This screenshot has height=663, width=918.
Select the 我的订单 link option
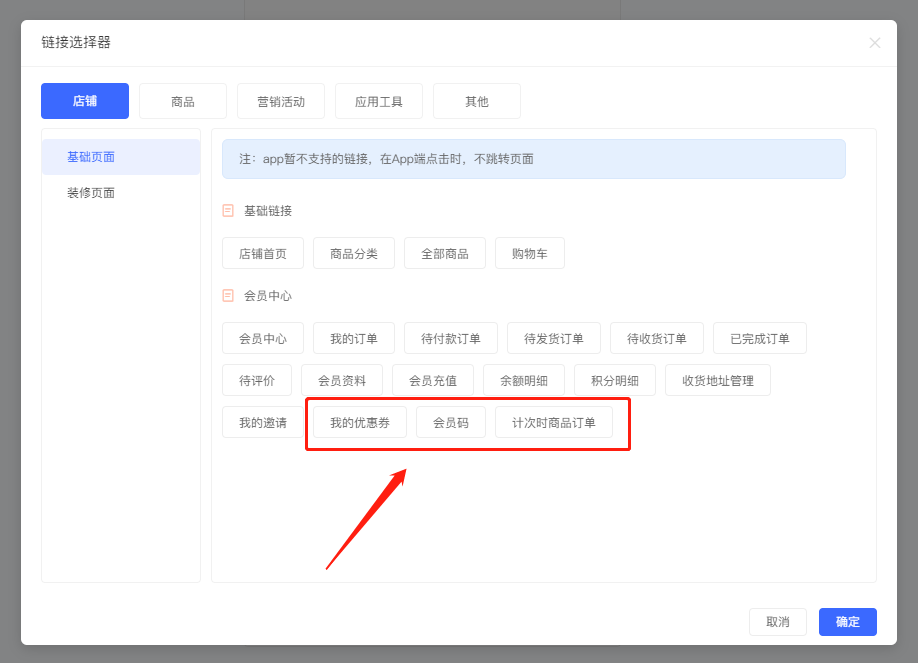(354, 339)
